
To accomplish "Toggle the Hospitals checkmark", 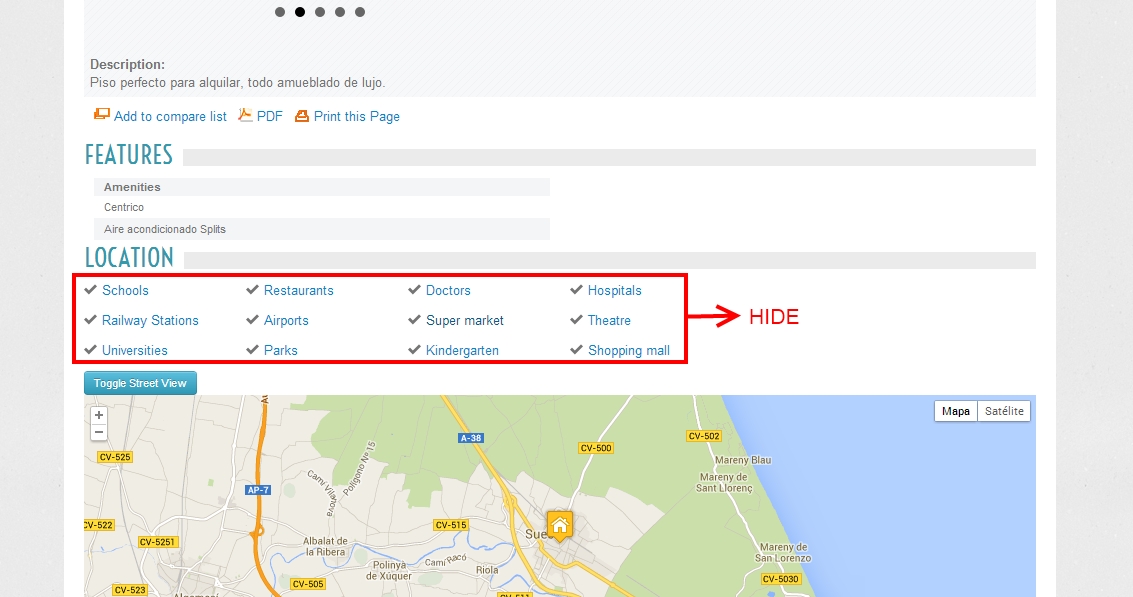I will coord(576,290).
